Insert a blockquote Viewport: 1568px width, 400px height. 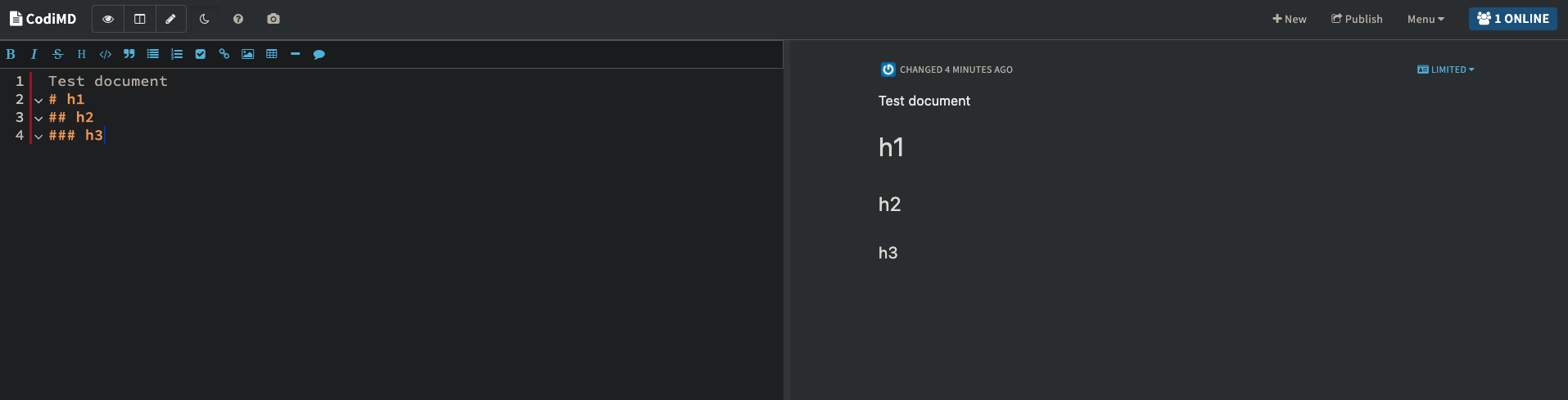point(129,54)
